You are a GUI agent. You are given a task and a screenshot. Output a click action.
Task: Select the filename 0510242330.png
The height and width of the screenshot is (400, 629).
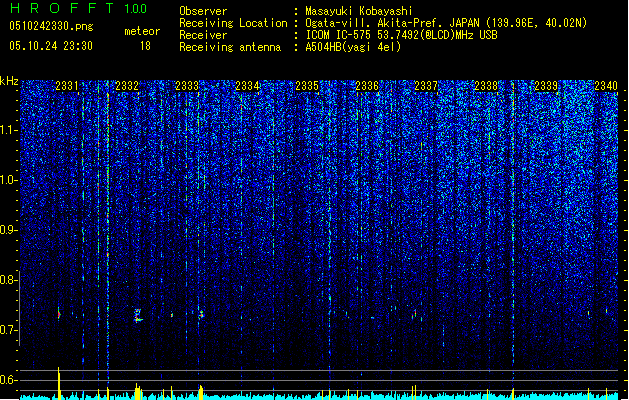(x=51, y=26)
